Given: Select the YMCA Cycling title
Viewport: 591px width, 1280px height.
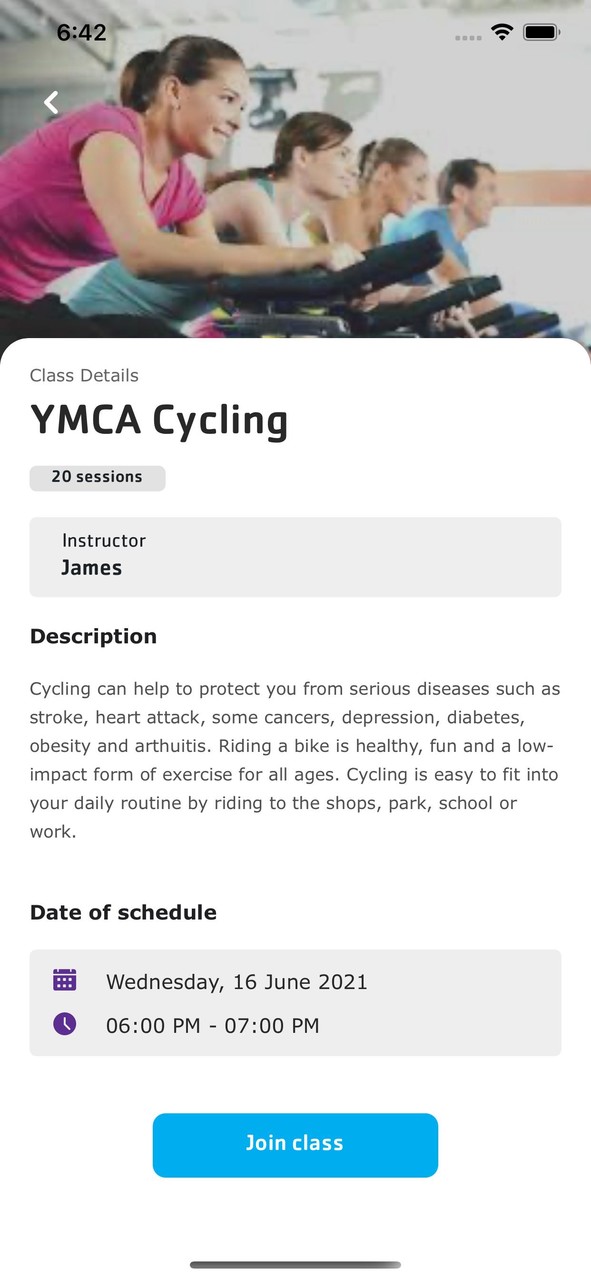Looking at the screenshot, I should coord(160,420).
